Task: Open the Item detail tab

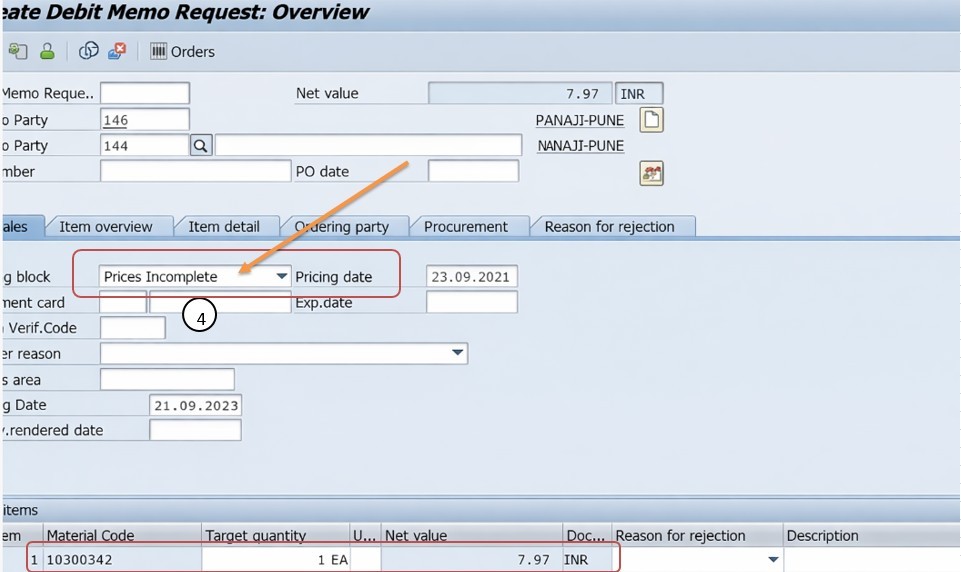Action: click(x=224, y=227)
